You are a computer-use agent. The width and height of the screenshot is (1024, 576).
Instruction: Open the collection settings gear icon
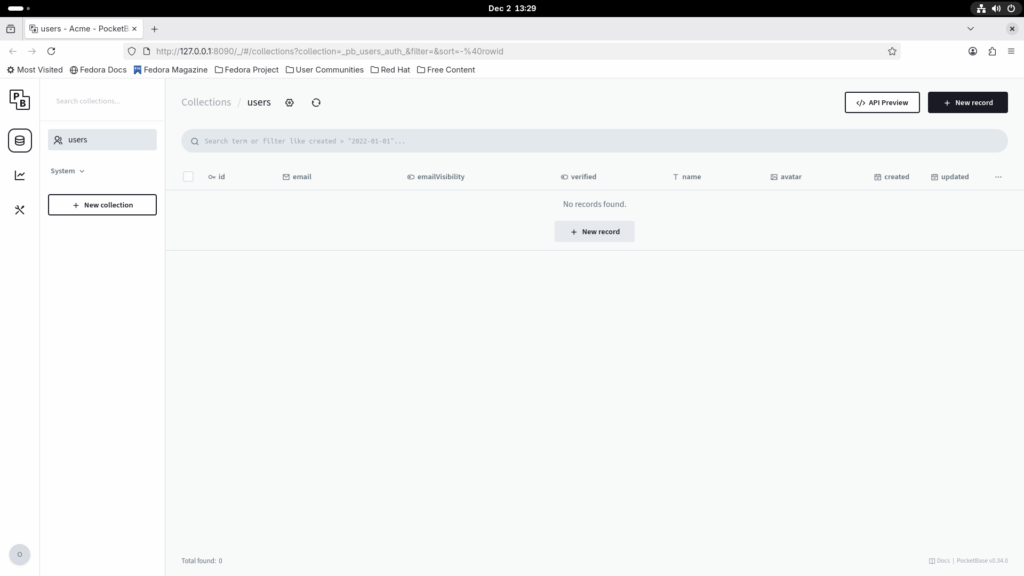[x=289, y=103]
